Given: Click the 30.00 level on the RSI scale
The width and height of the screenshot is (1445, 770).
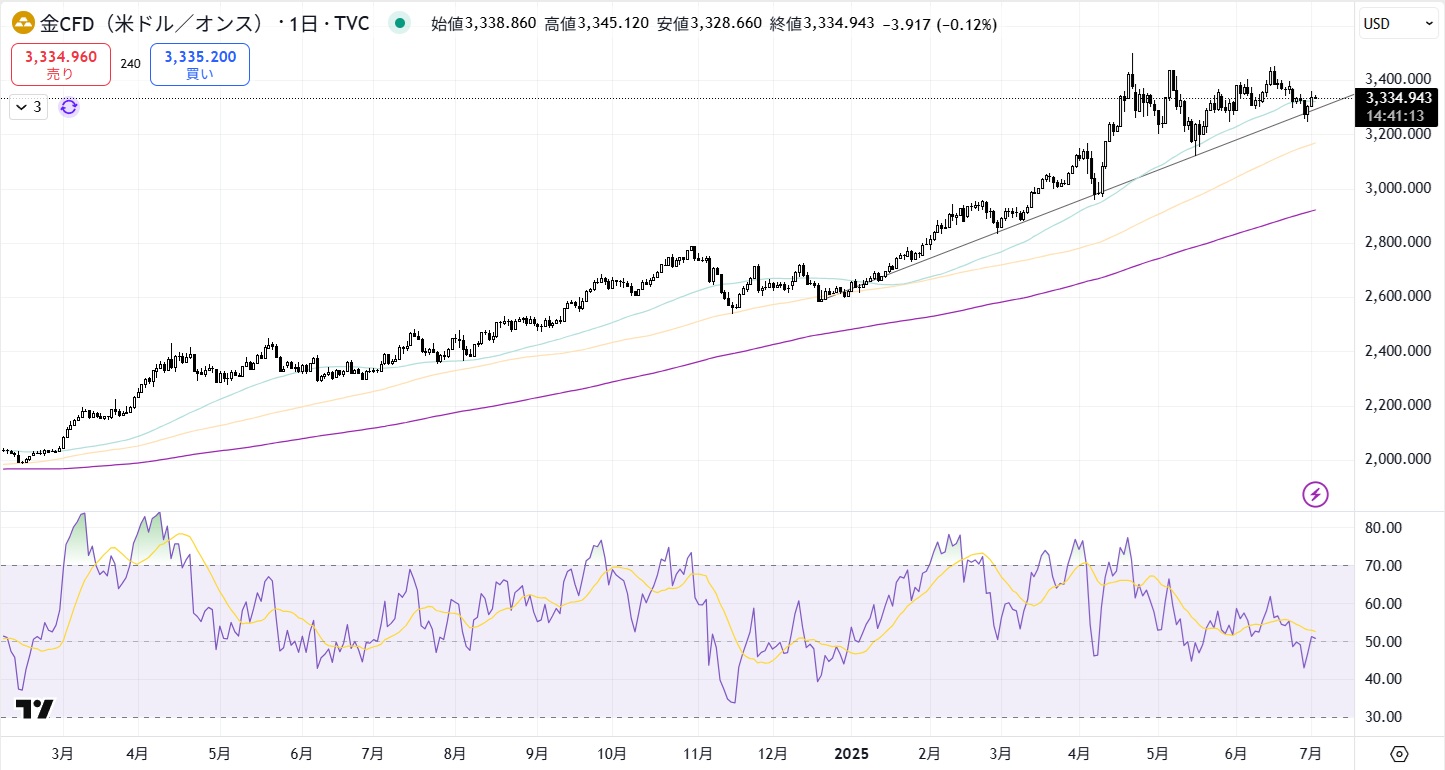Looking at the screenshot, I should coord(1387,717).
